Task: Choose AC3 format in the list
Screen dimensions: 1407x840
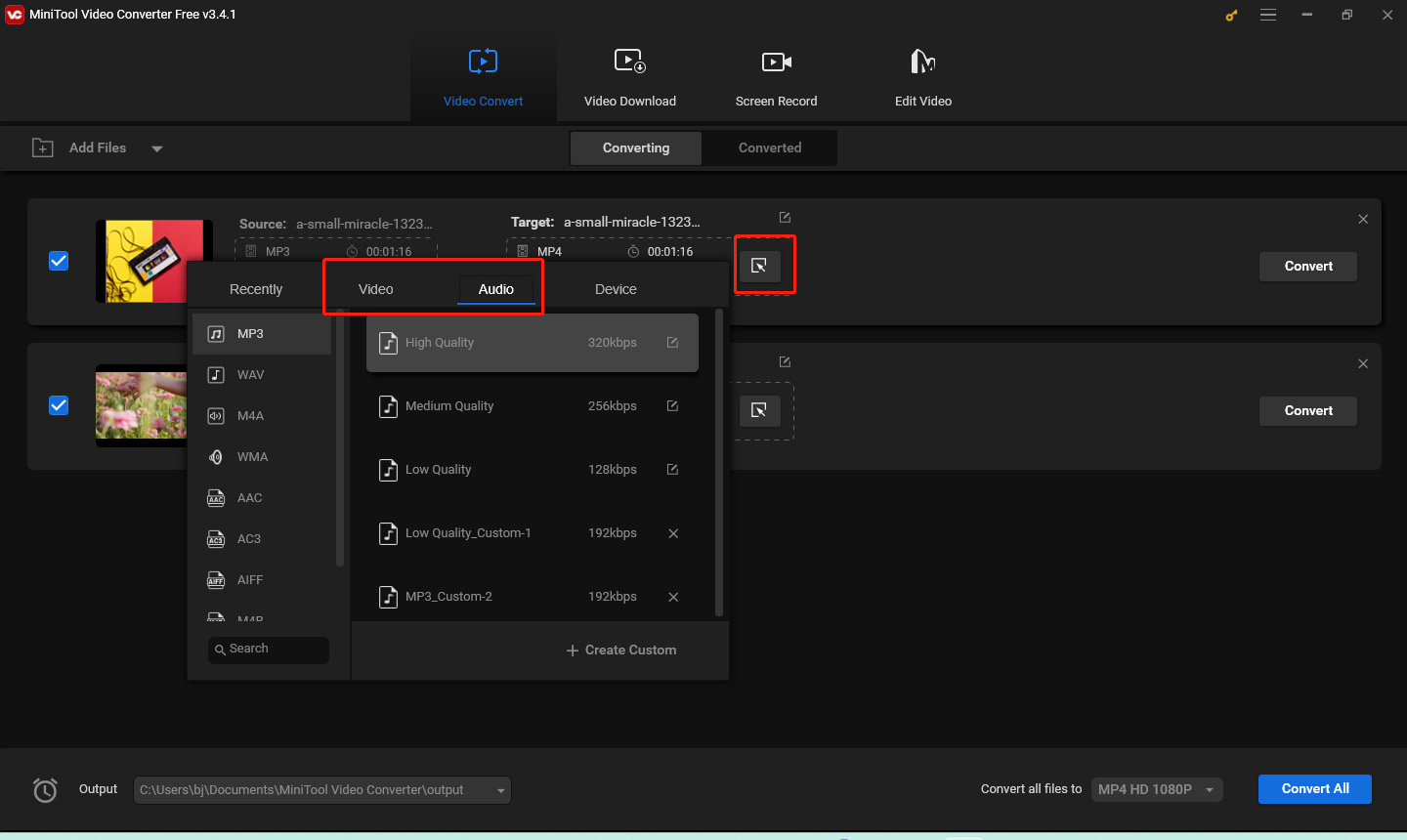Action: click(x=262, y=539)
